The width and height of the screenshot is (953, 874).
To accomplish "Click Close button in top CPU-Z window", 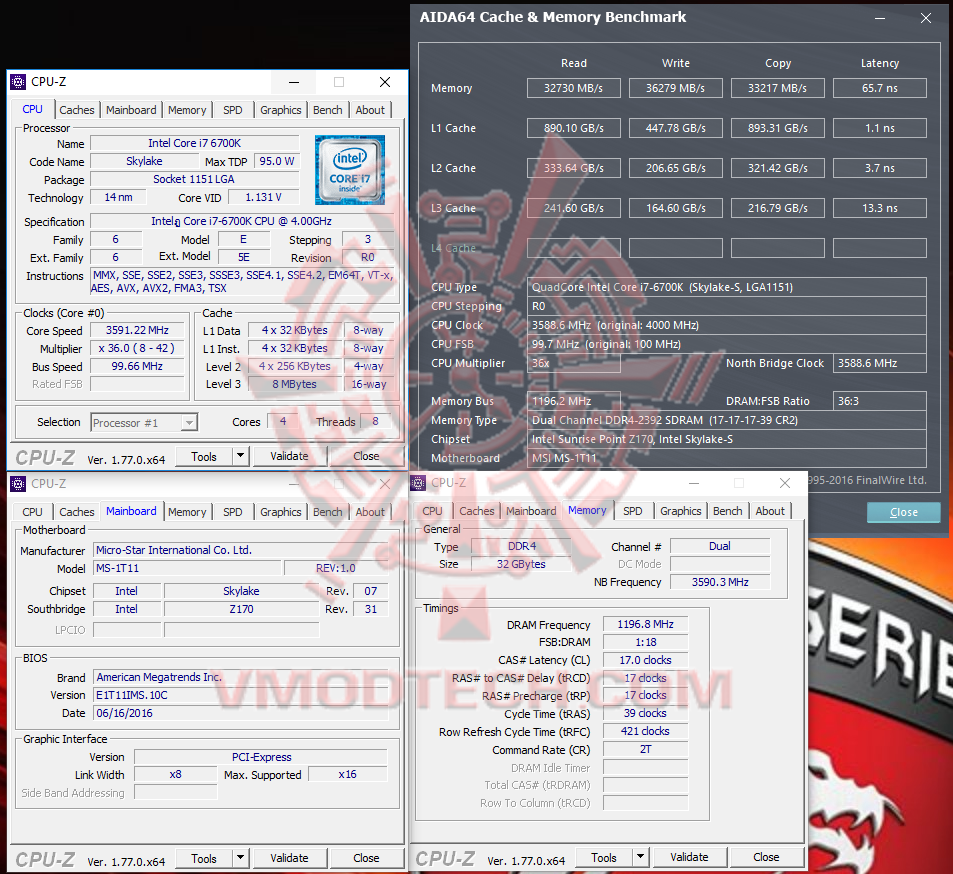I will 366,456.
